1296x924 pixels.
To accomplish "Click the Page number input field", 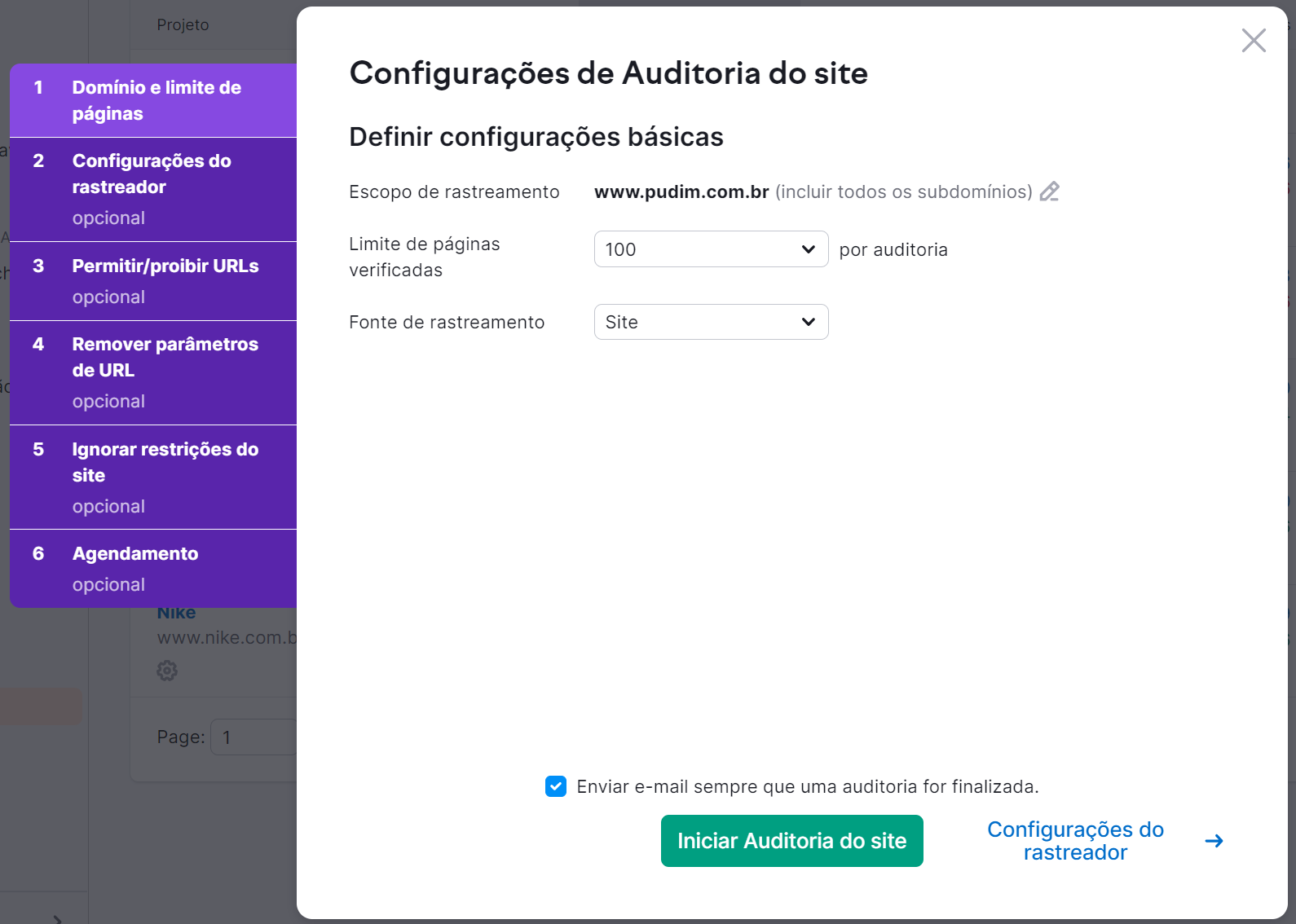I will (x=254, y=737).
